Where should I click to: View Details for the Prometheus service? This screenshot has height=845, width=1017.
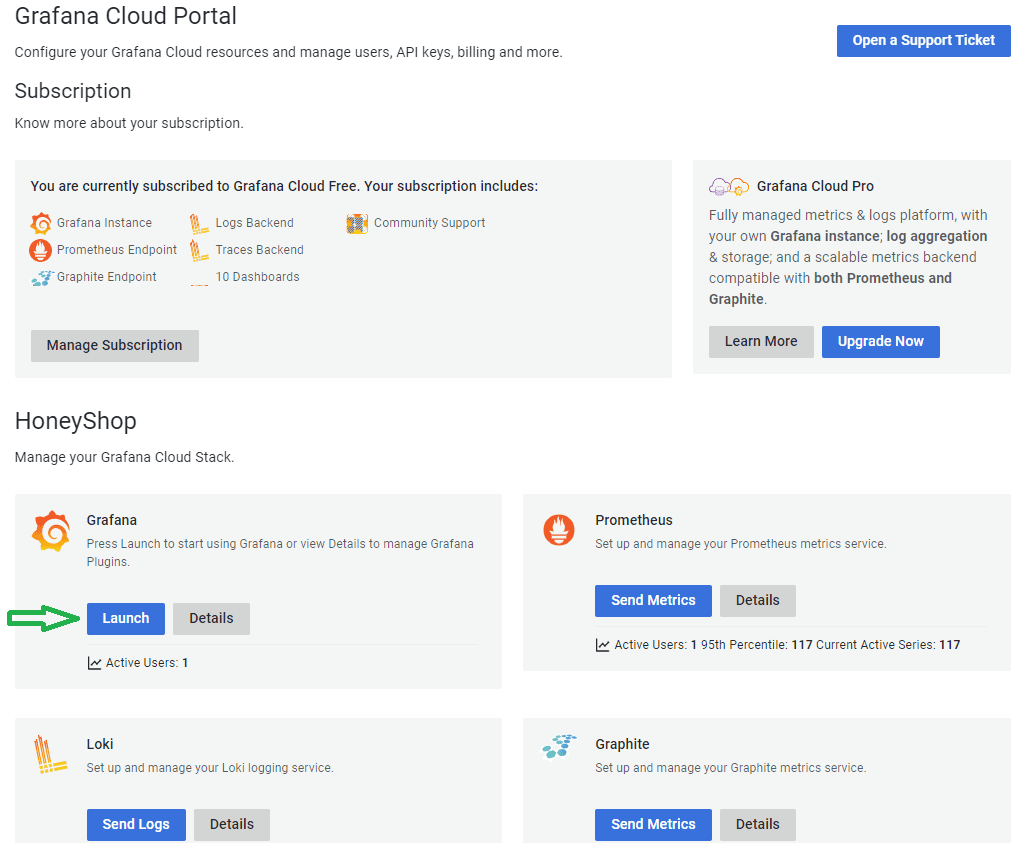pyautogui.click(x=757, y=600)
